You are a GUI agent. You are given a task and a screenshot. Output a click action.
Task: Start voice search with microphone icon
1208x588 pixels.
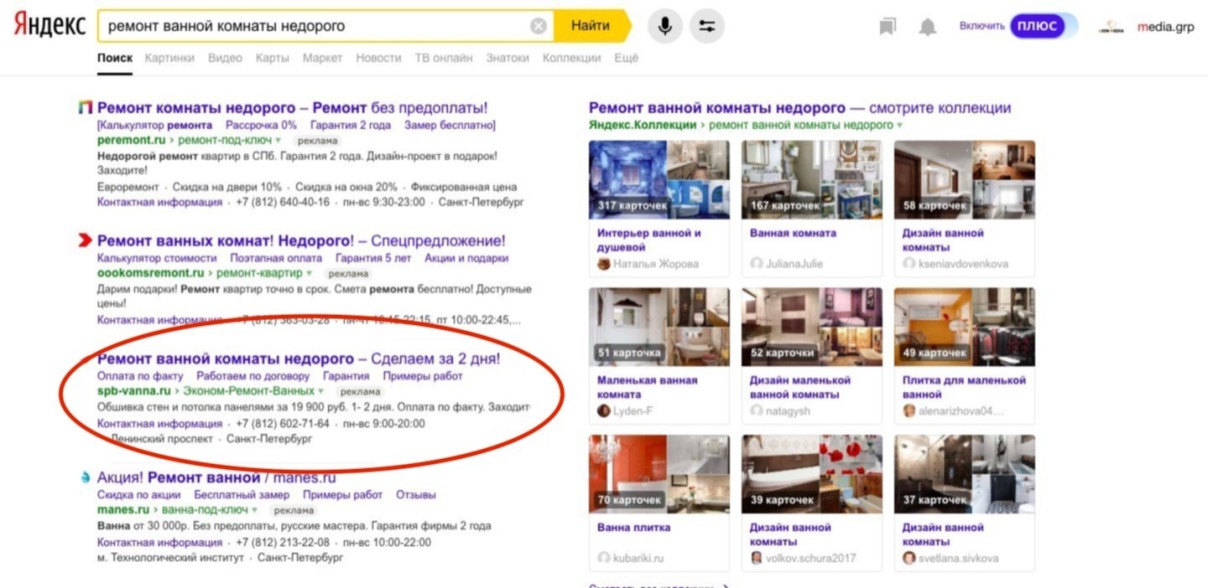click(665, 26)
